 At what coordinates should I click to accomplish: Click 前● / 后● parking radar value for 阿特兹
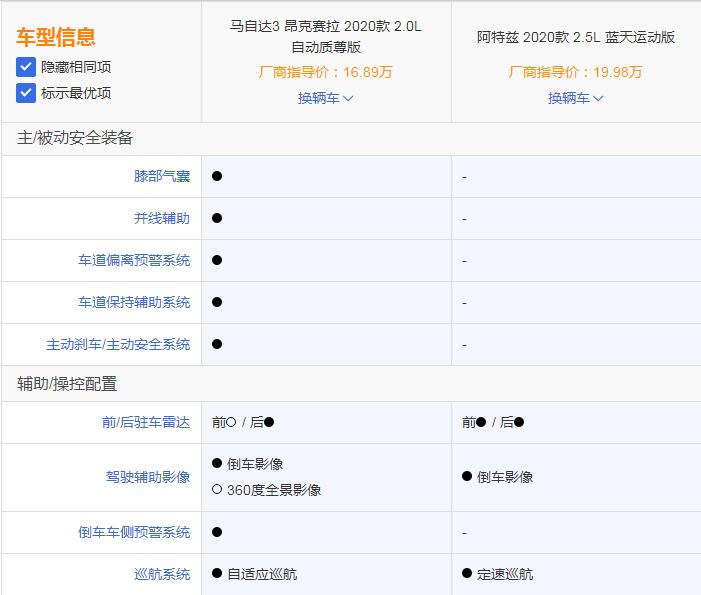493,422
